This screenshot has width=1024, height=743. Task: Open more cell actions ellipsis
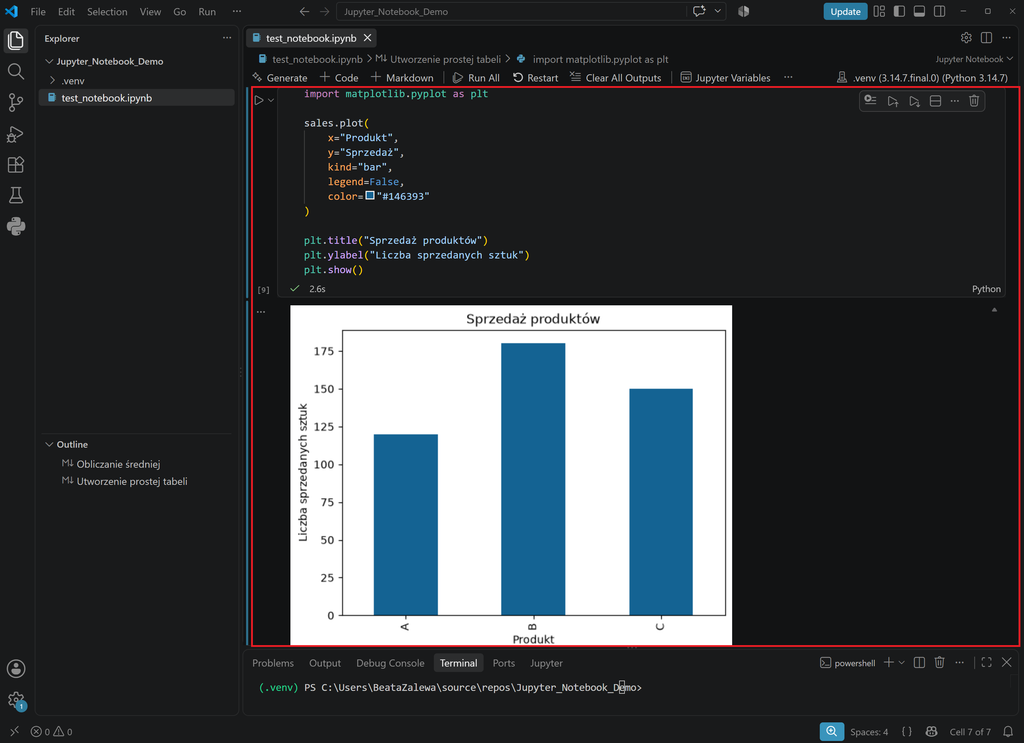pyautogui.click(x=955, y=101)
